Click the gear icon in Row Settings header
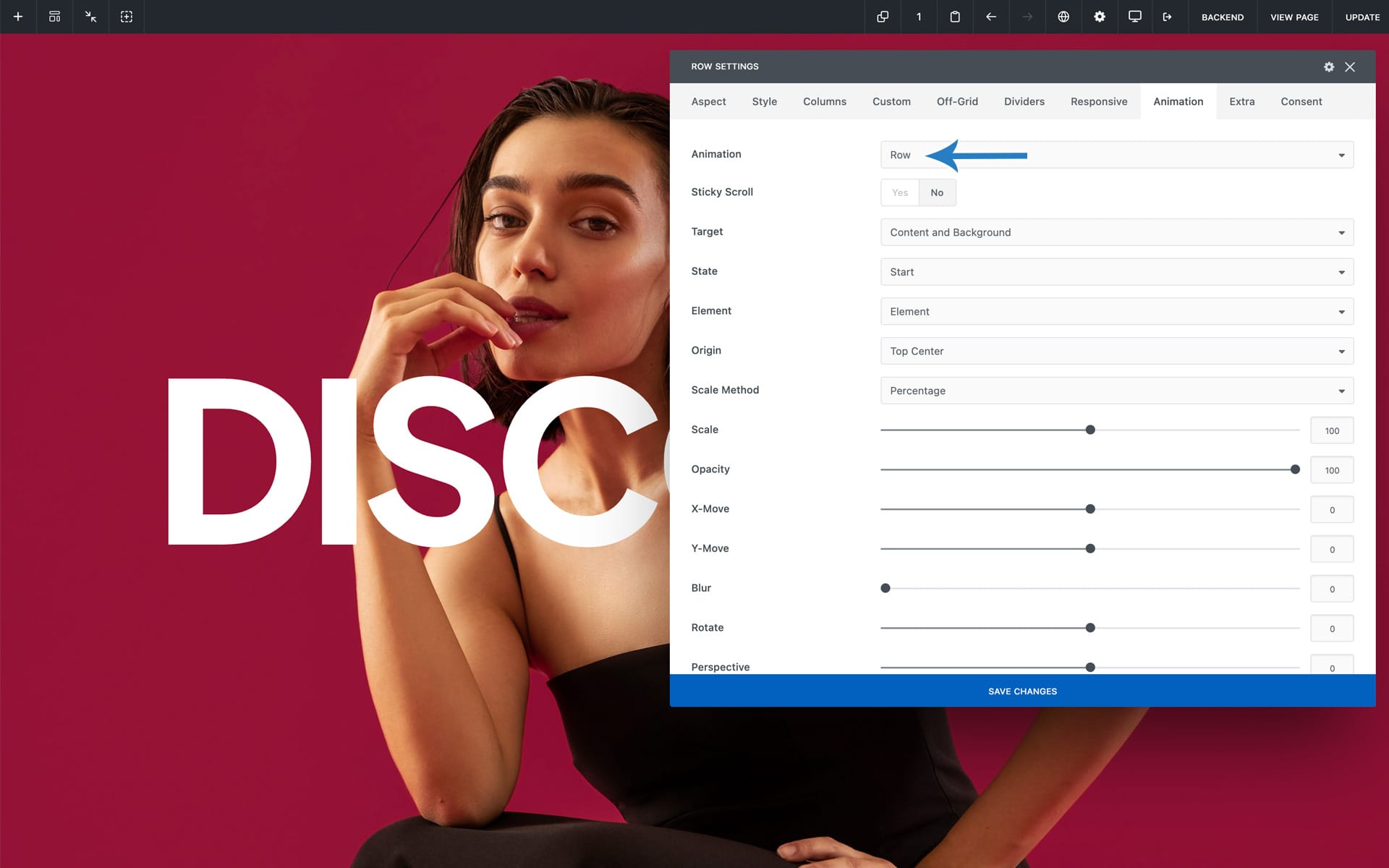 1329,67
